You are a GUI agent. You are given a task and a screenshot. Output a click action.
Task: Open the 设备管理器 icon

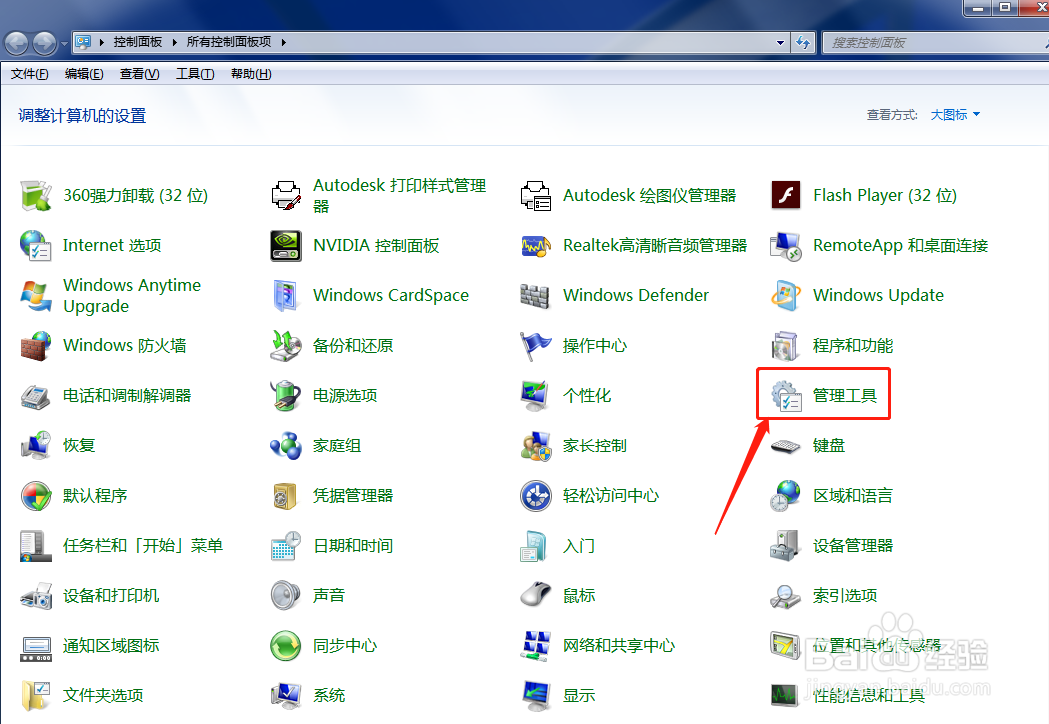[786, 546]
